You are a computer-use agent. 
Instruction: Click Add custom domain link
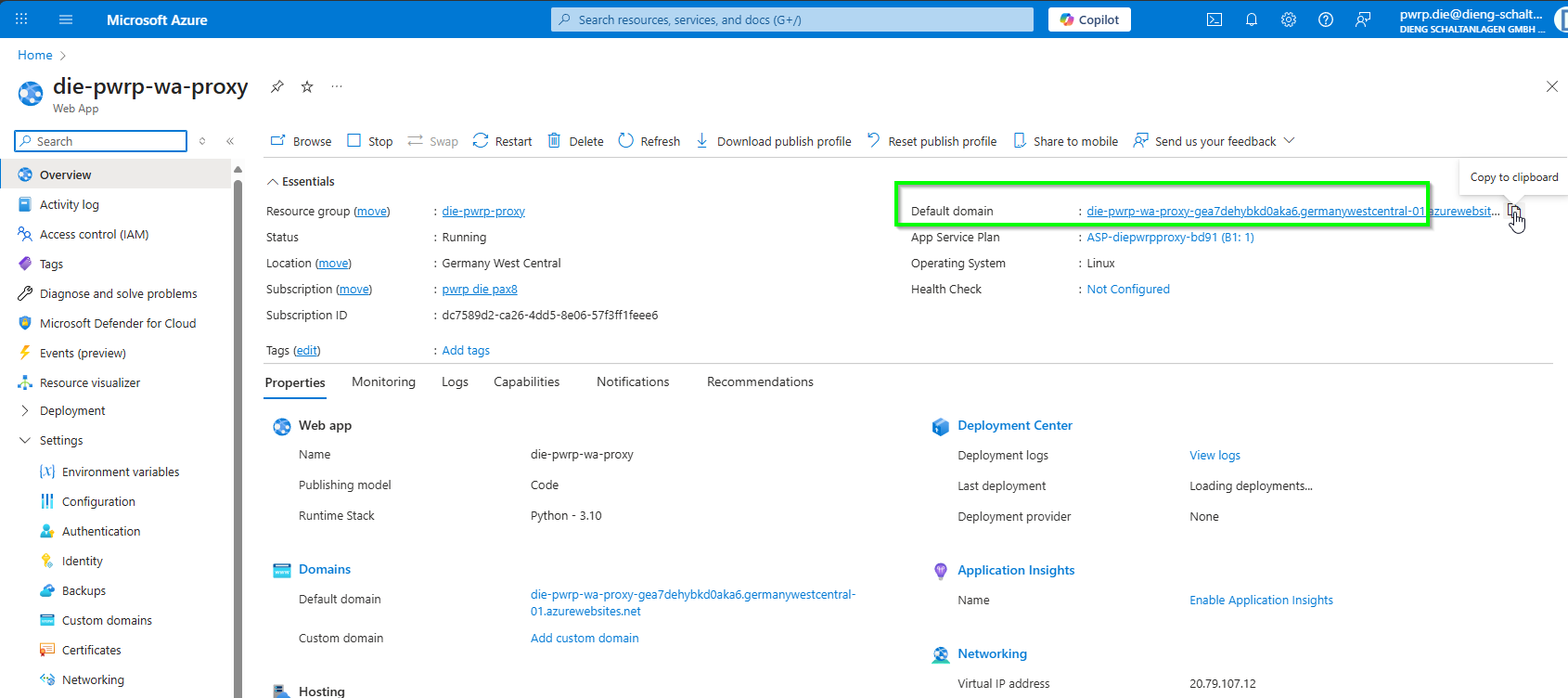coord(585,639)
